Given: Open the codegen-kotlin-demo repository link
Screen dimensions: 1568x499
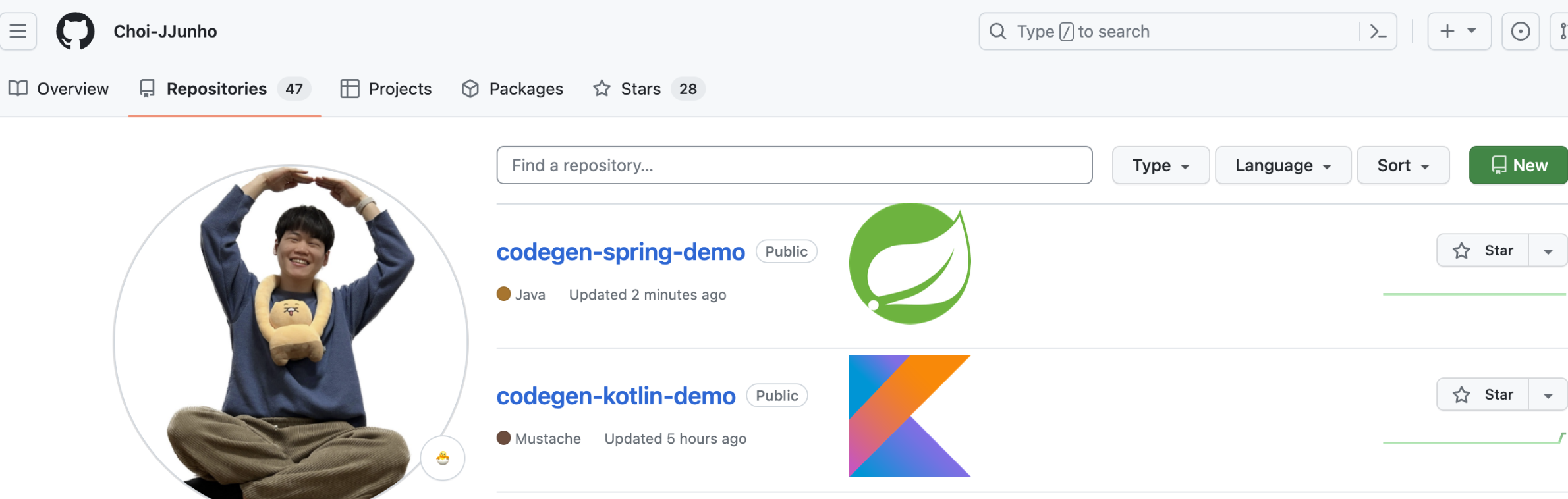Looking at the screenshot, I should click(615, 396).
